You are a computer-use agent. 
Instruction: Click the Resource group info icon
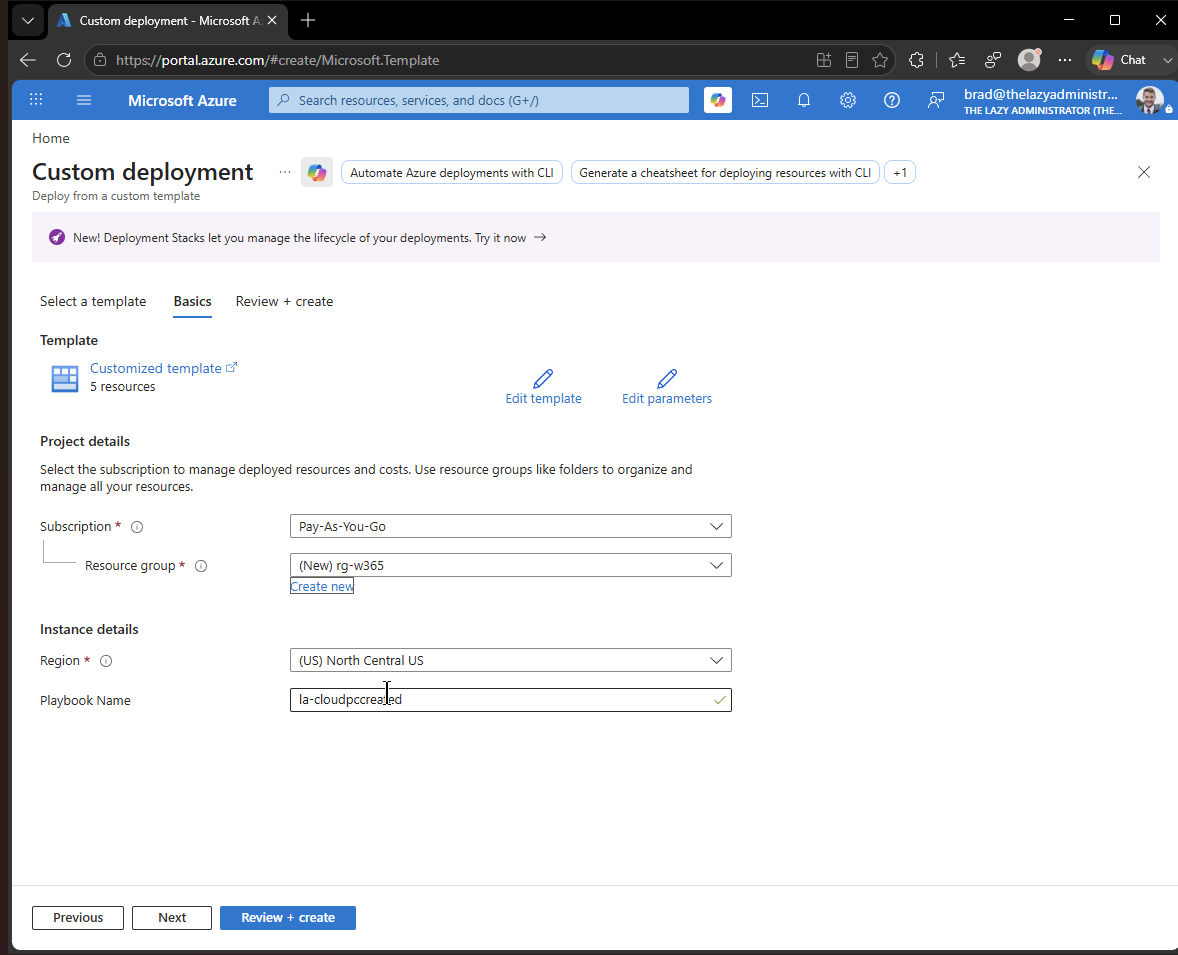tap(201, 566)
